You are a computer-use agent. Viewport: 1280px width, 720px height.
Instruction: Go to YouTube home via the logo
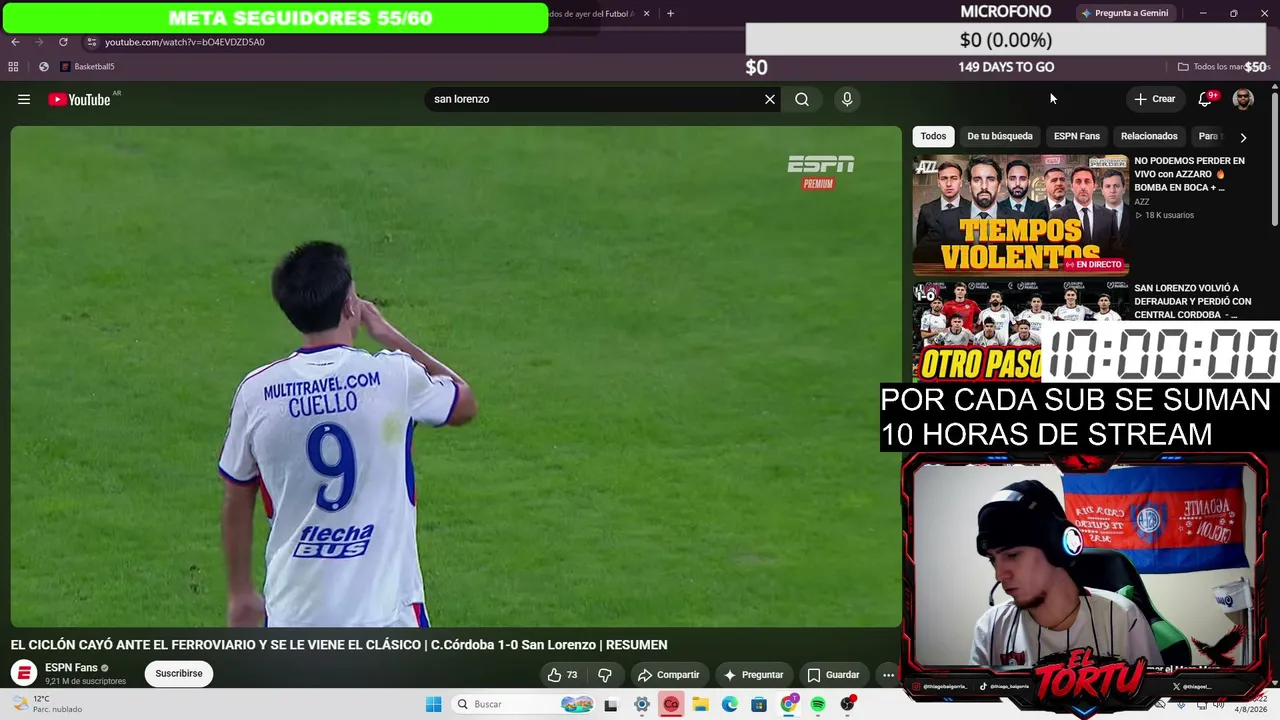(x=79, y=99)
